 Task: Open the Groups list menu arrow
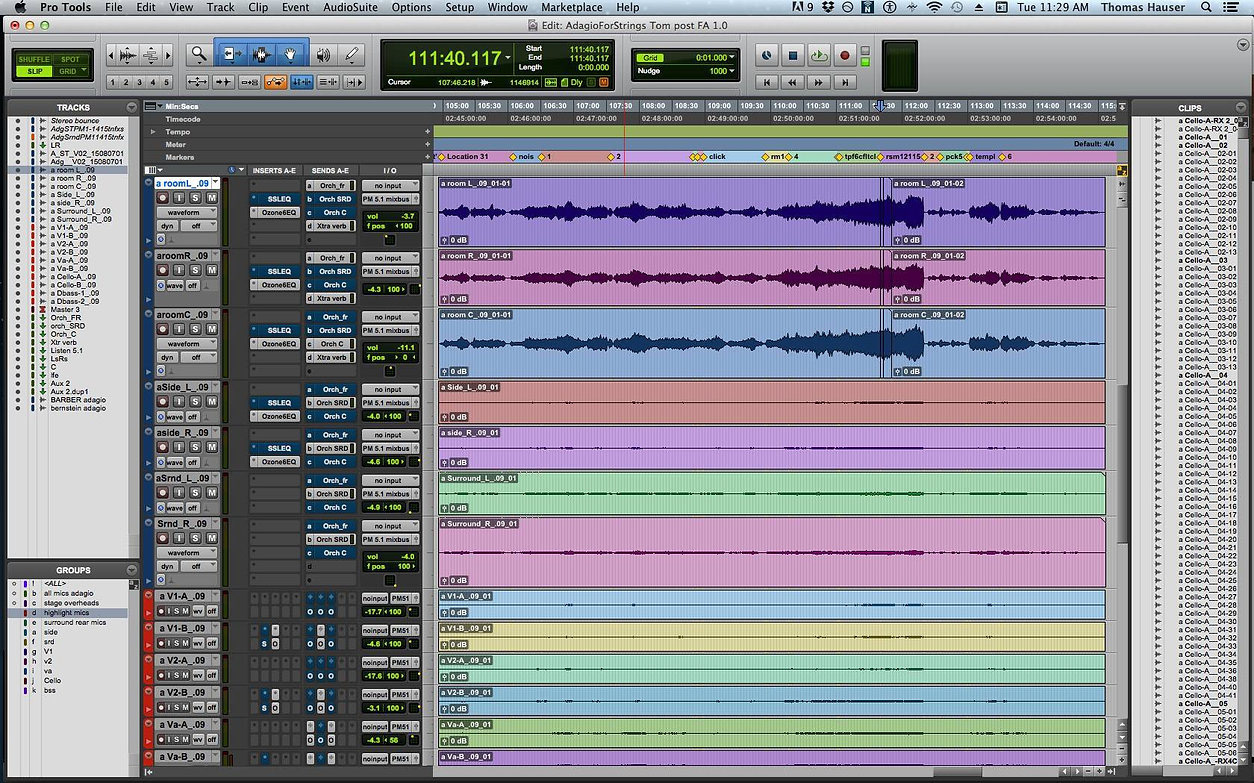point(132,570)
